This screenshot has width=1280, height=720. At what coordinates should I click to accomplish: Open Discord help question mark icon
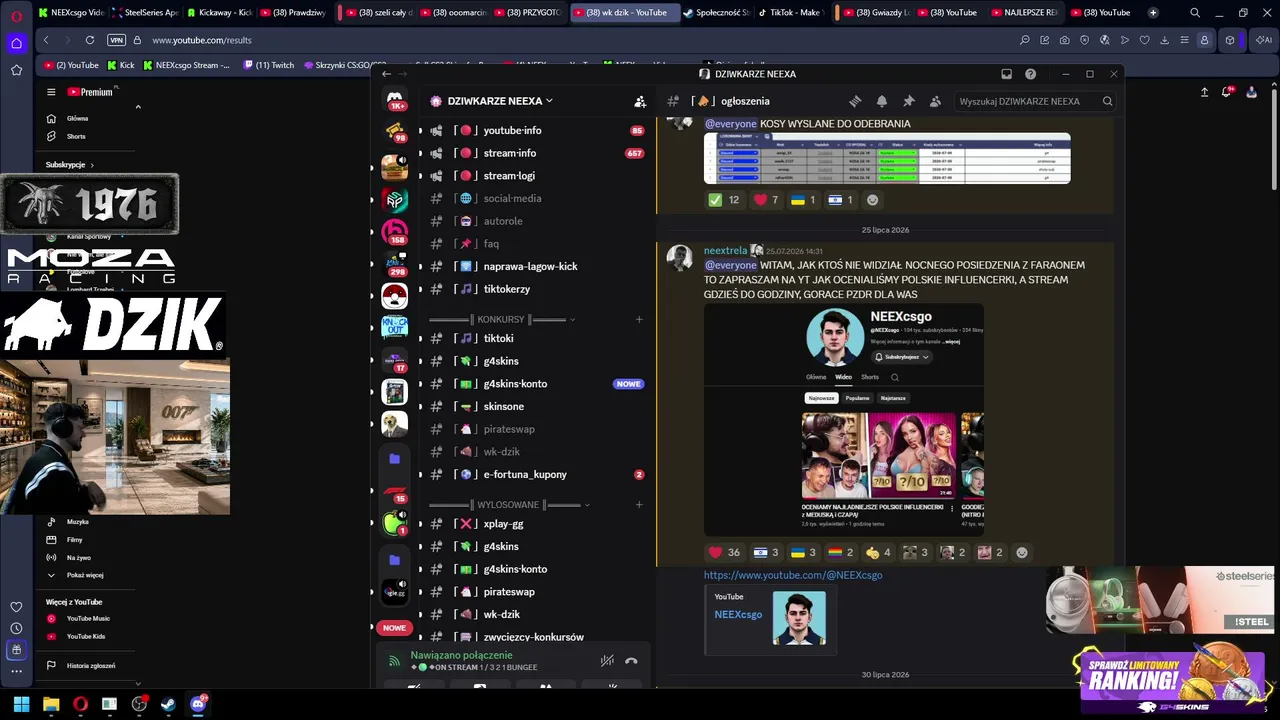point(1030,74)
